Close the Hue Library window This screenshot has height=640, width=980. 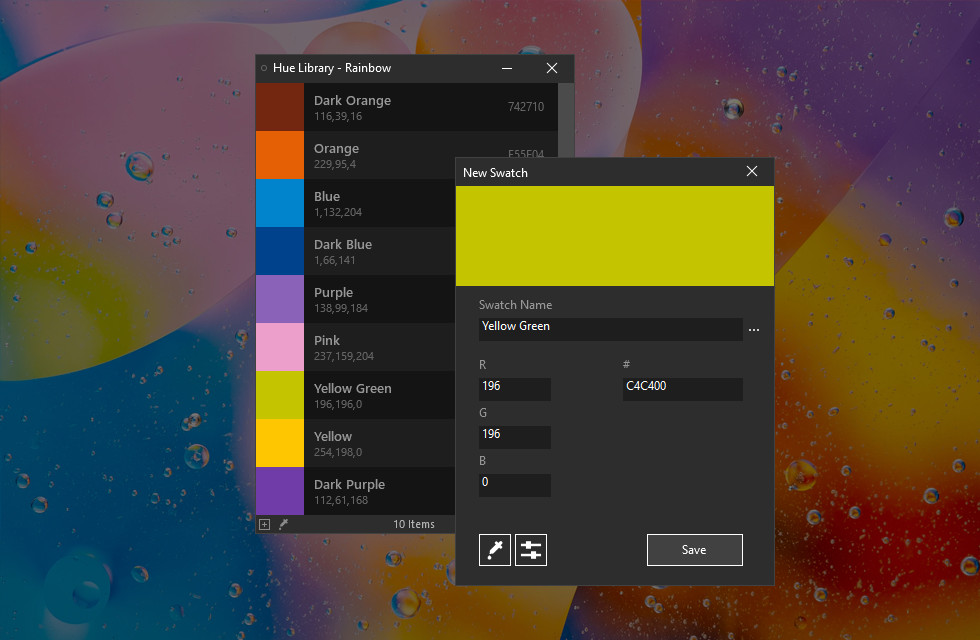(552, 68)
